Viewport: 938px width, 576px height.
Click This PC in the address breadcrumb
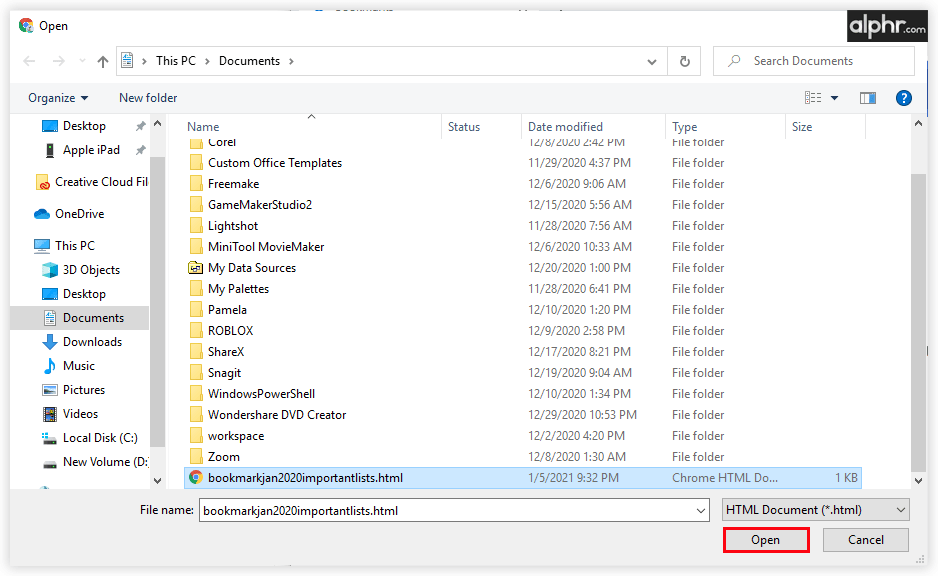click(175, 61)
